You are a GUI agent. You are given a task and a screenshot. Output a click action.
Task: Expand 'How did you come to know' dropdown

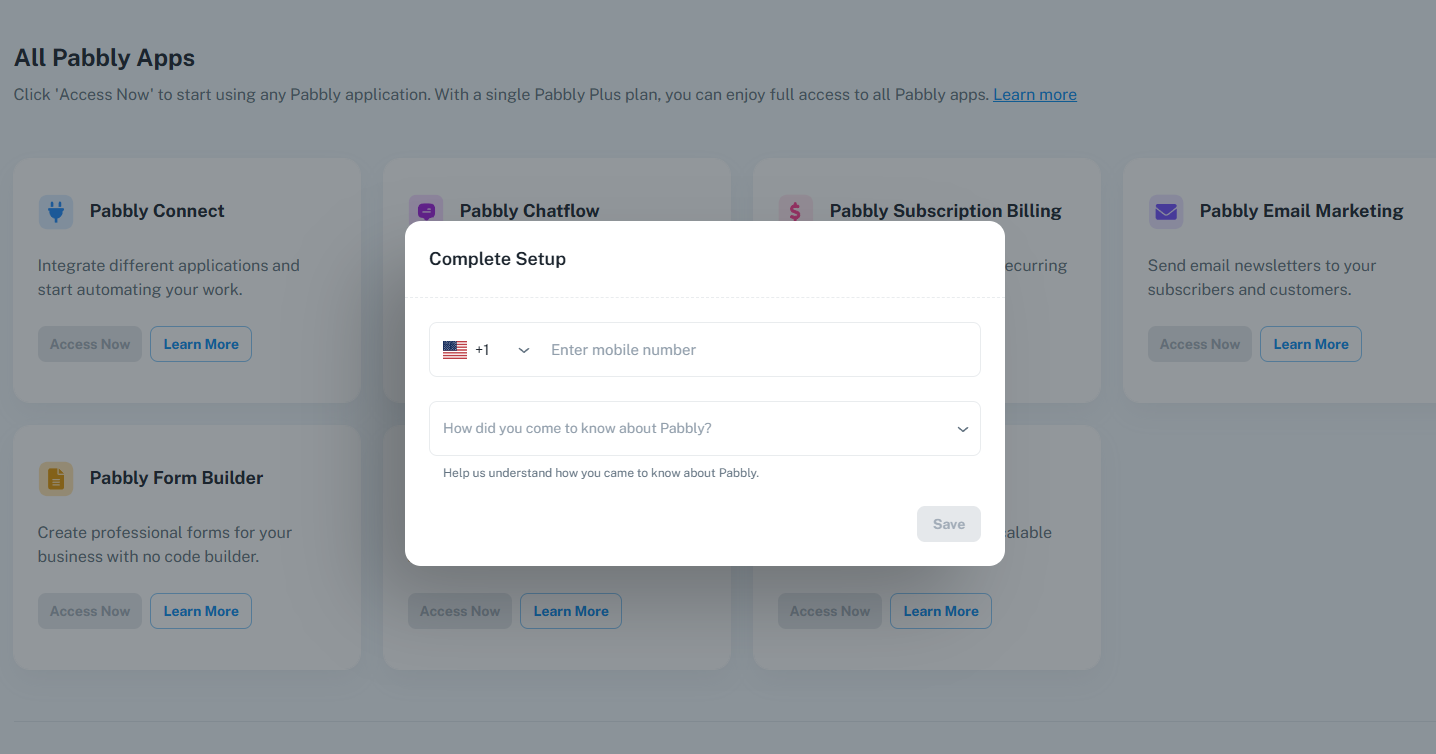(x=704, y=428)
